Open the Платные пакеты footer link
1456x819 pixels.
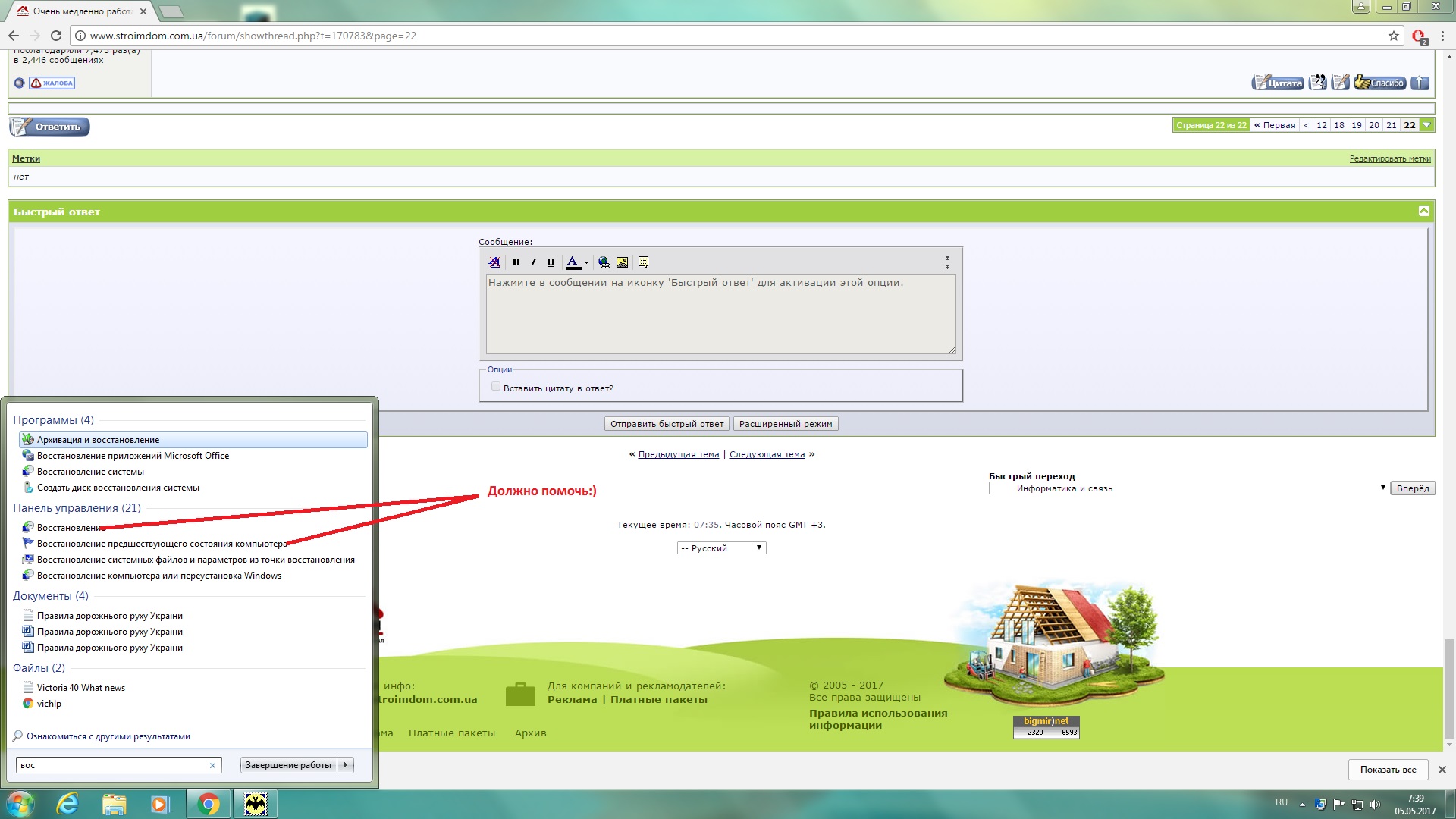coord(452,733)
